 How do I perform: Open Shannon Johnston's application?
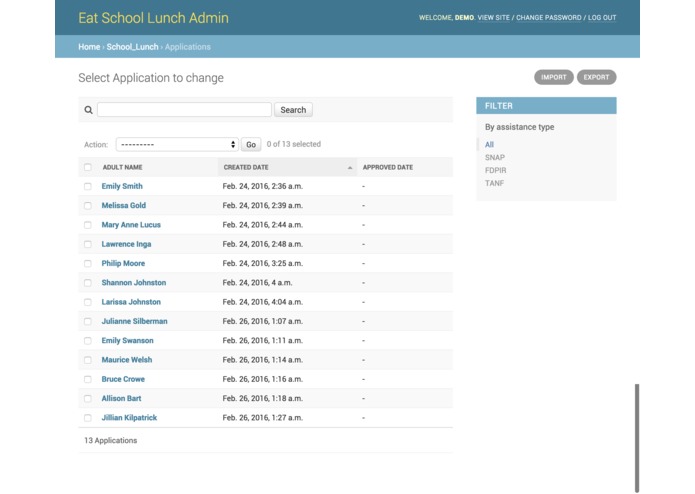(133, 283)
